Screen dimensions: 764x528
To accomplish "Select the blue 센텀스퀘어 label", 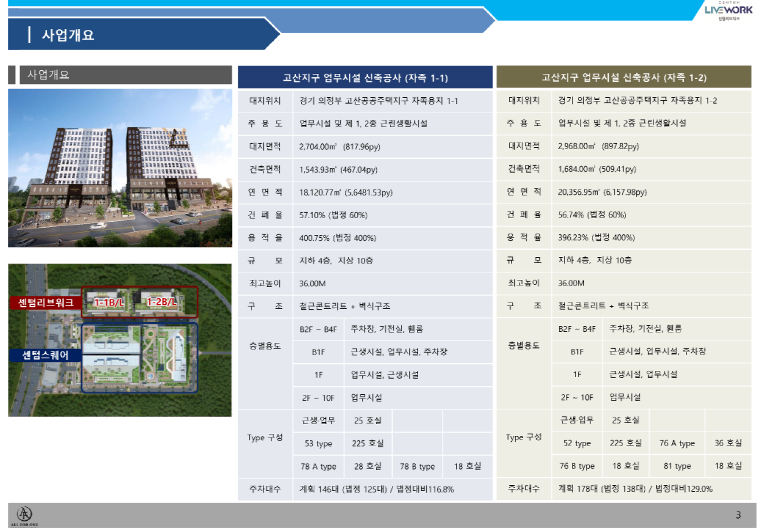I will pos(44,355).
